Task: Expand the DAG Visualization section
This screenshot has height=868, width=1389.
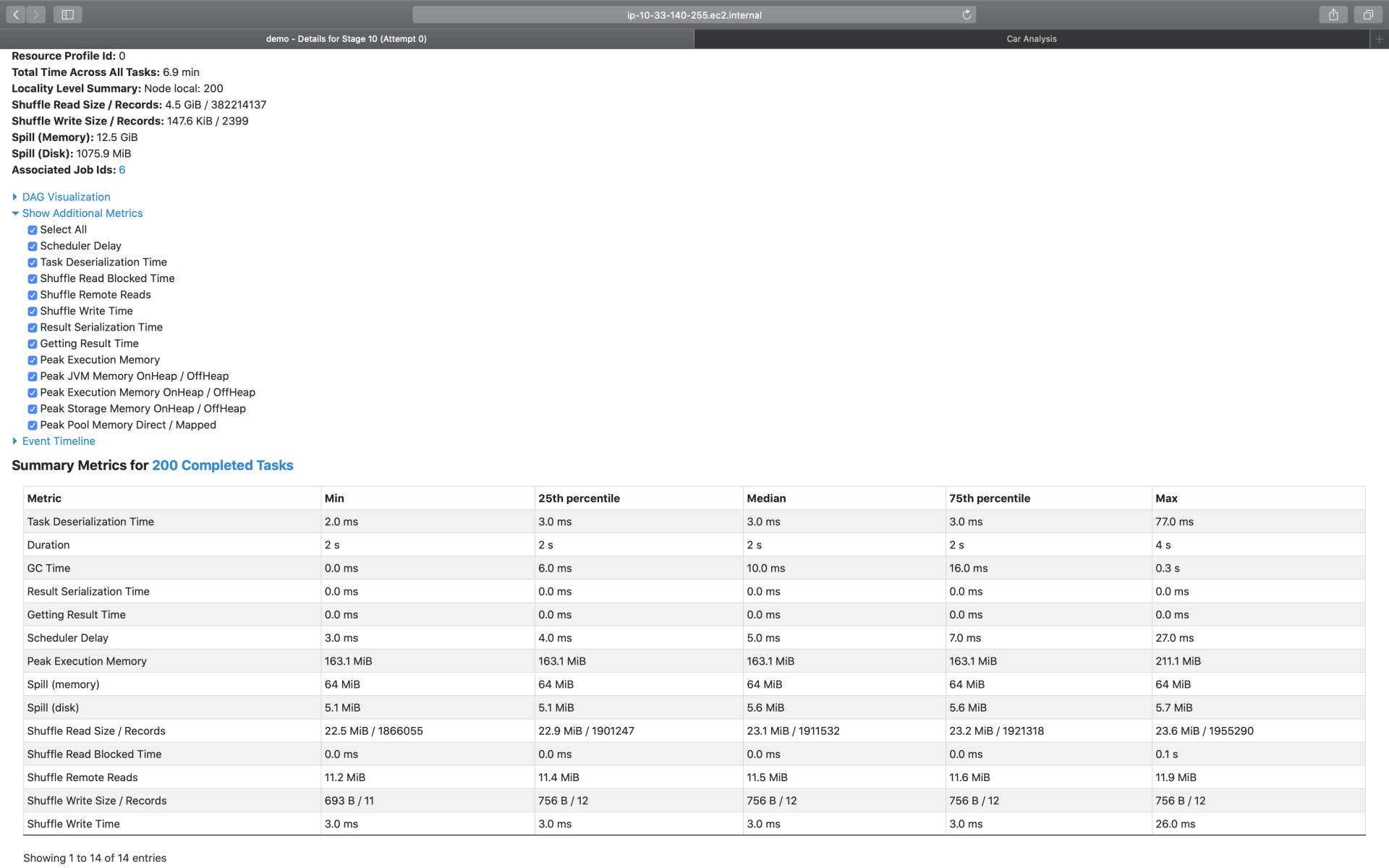Action: coord(66,197)
